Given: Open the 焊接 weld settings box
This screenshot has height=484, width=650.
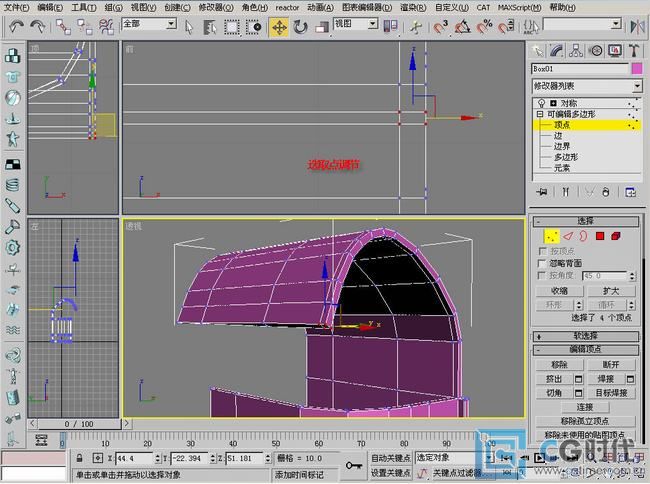Looking at the screenshot, I should tap(630, 379).
